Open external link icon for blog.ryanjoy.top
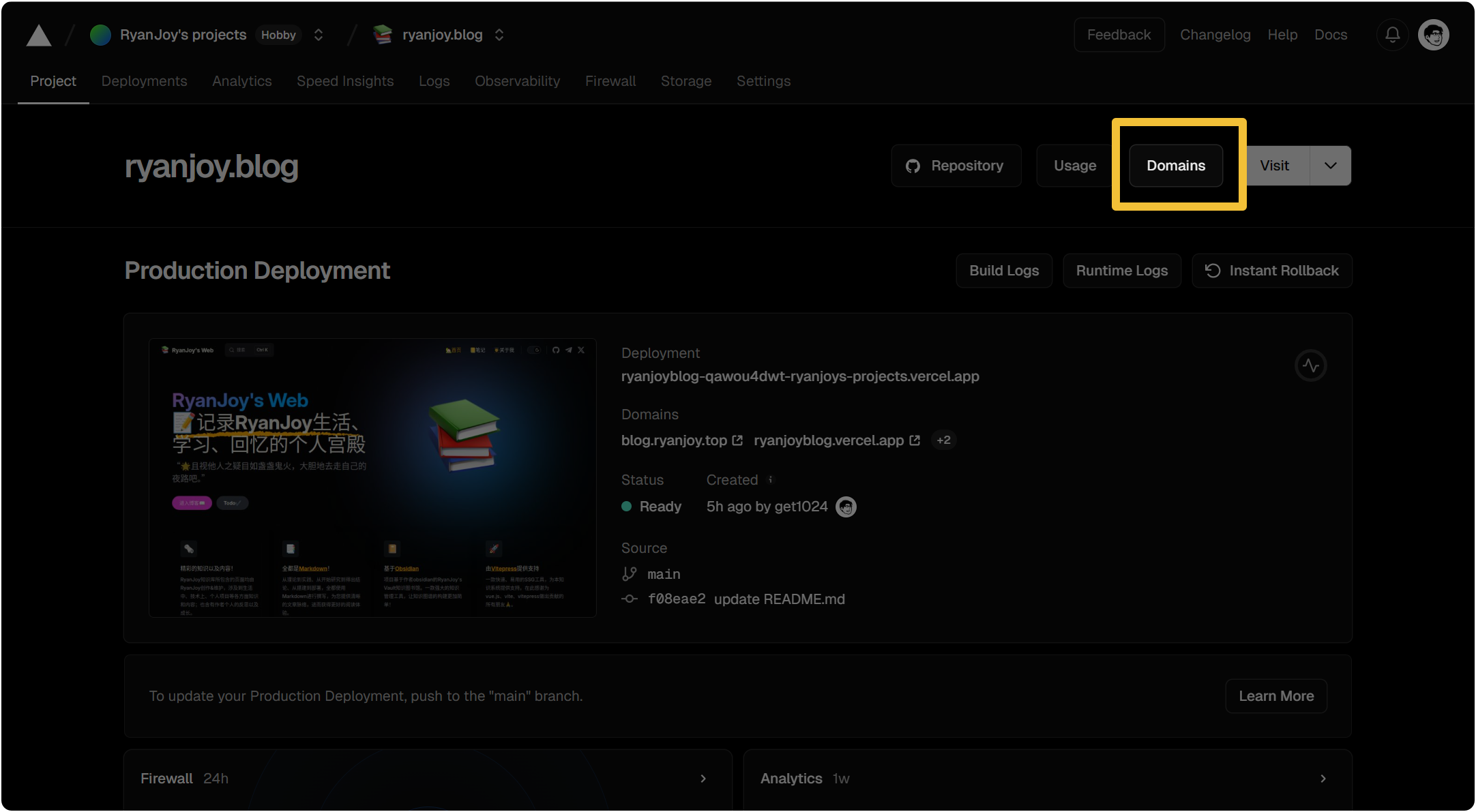1476x812 pixels. point(737,440)
